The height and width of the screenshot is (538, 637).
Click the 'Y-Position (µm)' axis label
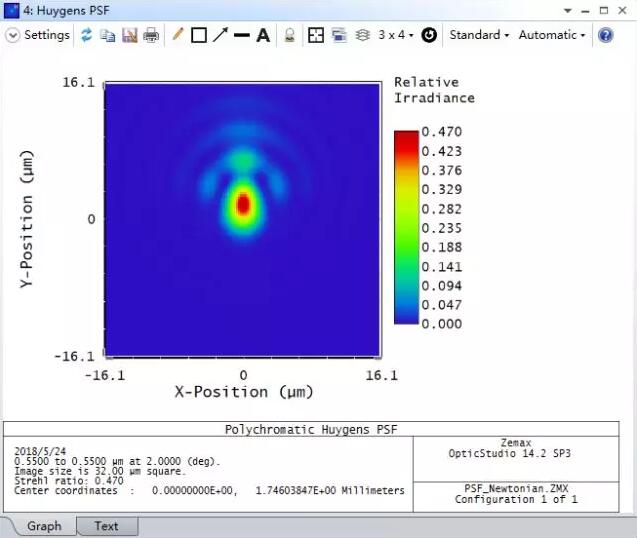(26, 219)
